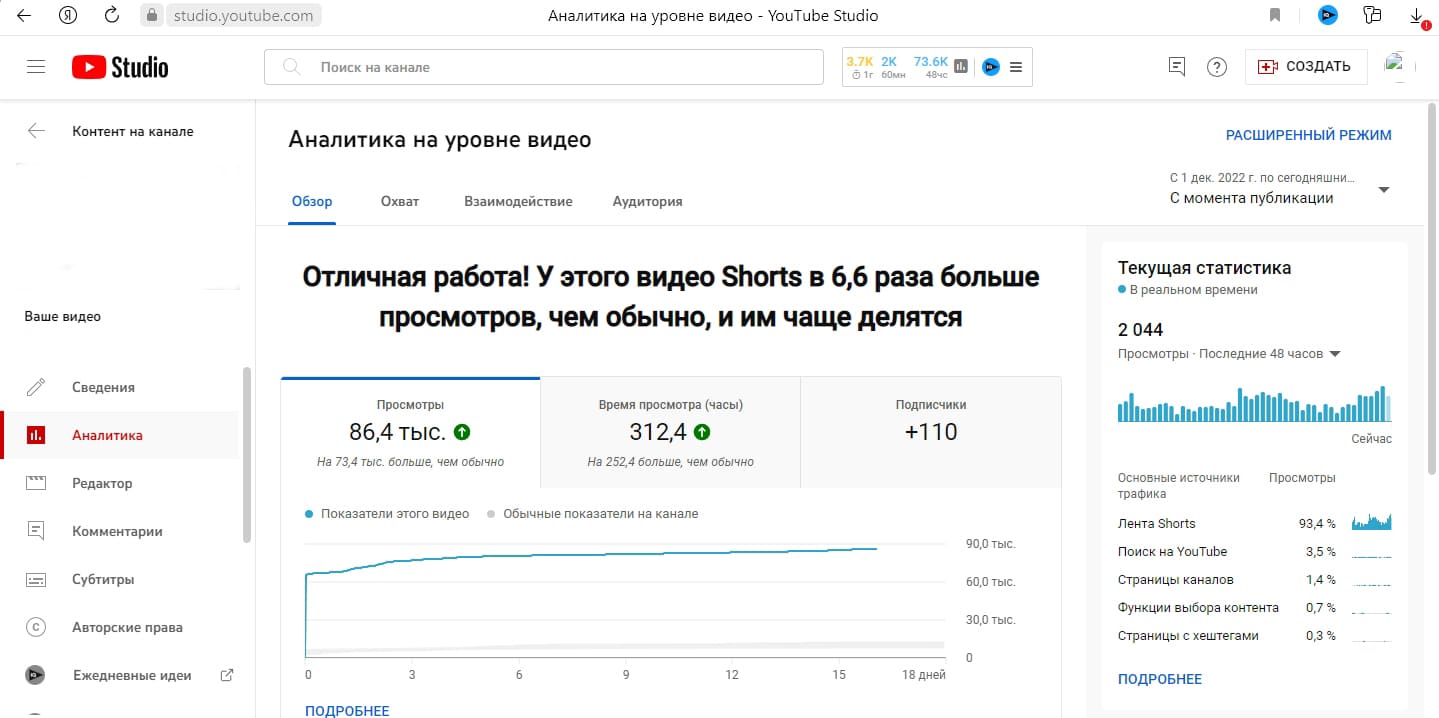Viewport: 1439px width, 718px height.
Task: Open the browser downloads icon
Action: click(x=1417, y=16)
